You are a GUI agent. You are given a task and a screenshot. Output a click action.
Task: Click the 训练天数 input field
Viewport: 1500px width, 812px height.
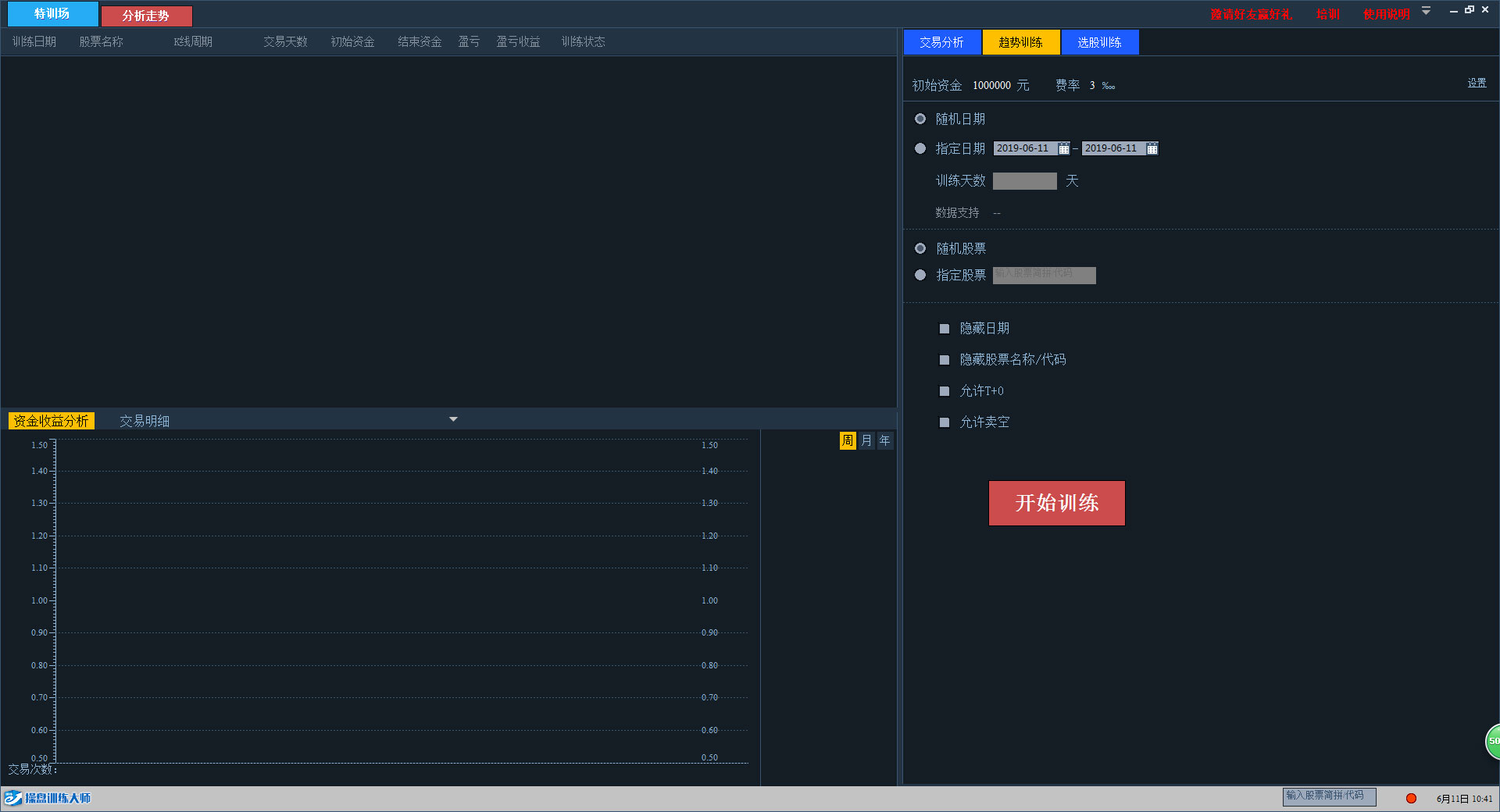1024,181
